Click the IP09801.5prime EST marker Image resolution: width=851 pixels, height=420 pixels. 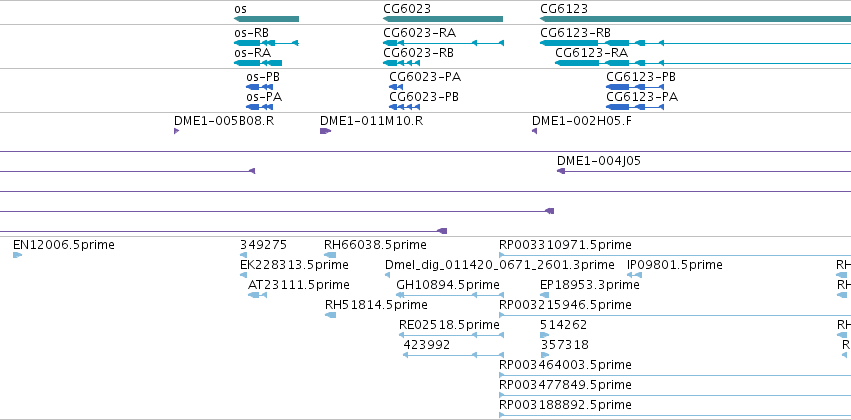click(x=634, y=275)
